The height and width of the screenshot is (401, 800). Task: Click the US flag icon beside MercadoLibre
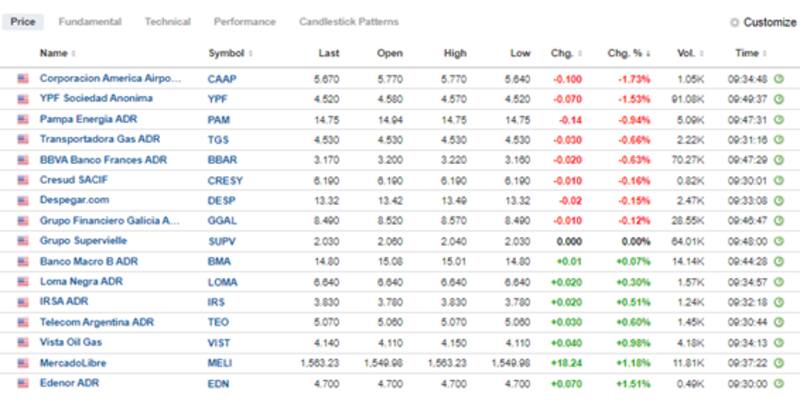coord(22,362)
